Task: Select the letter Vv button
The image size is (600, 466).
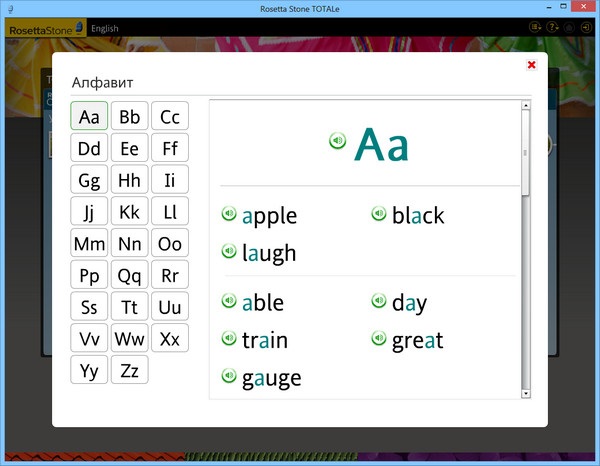Action: coord(89,338)
